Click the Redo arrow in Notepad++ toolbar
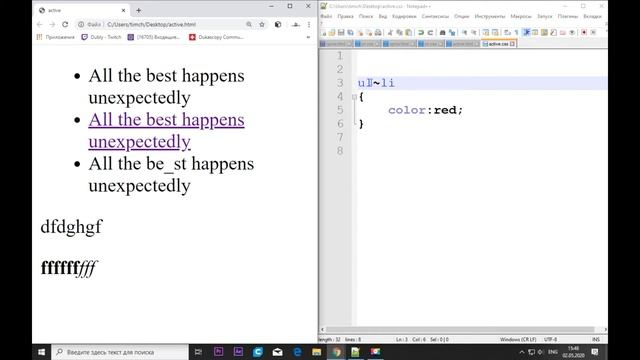Image resolution: width=640 pixels, height=360 pixels. coord(430,33)
